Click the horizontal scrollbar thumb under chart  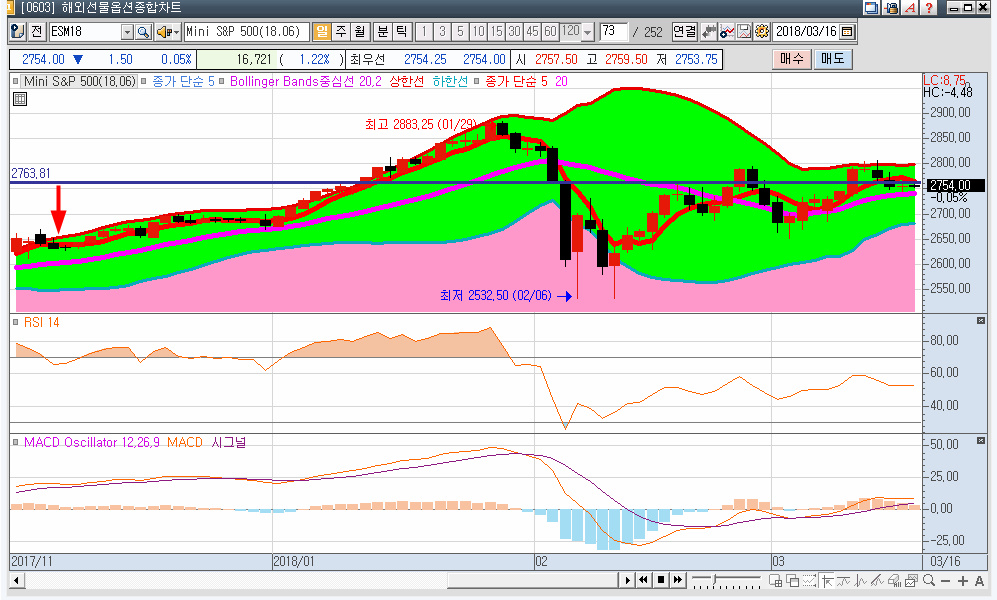coord(533,580)
